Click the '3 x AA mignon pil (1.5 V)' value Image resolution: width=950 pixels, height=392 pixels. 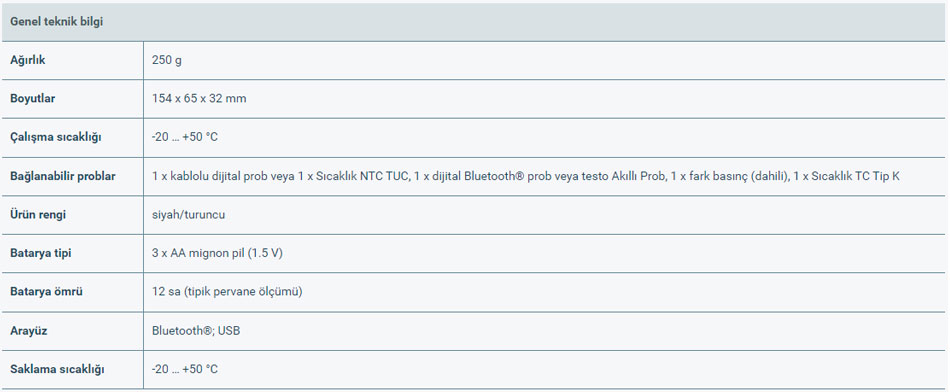point(218,253)
